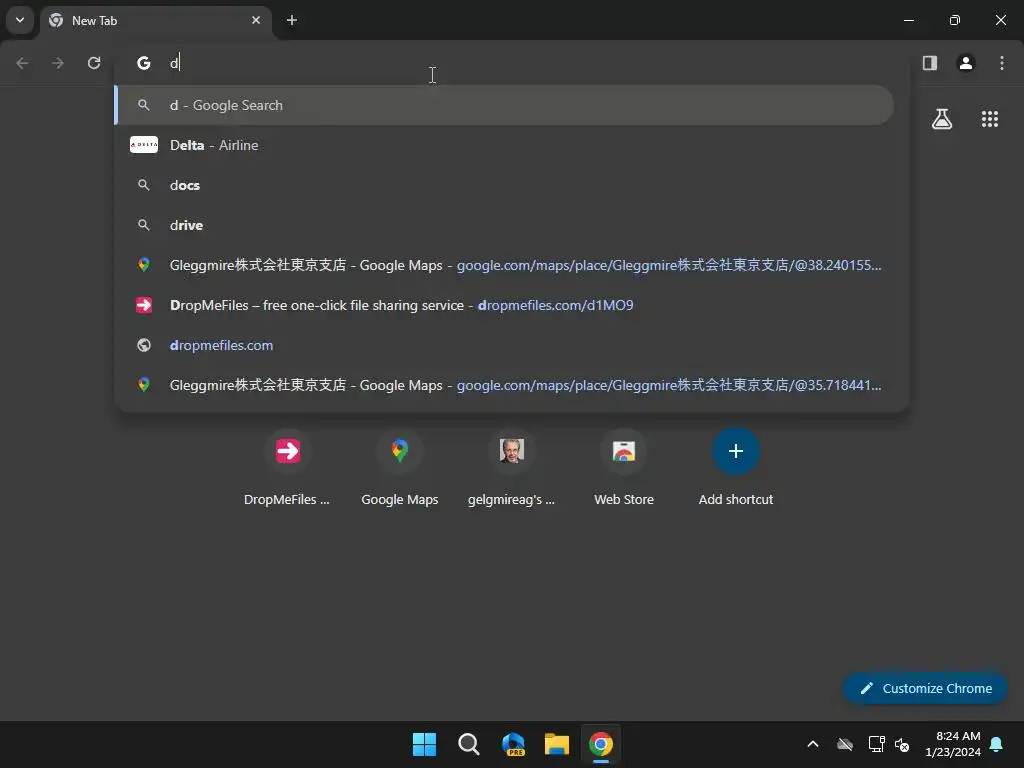This screenshot has height=768, width=1024.
Task: Open Windows taskbar search
Action: (x=468, y=744)
